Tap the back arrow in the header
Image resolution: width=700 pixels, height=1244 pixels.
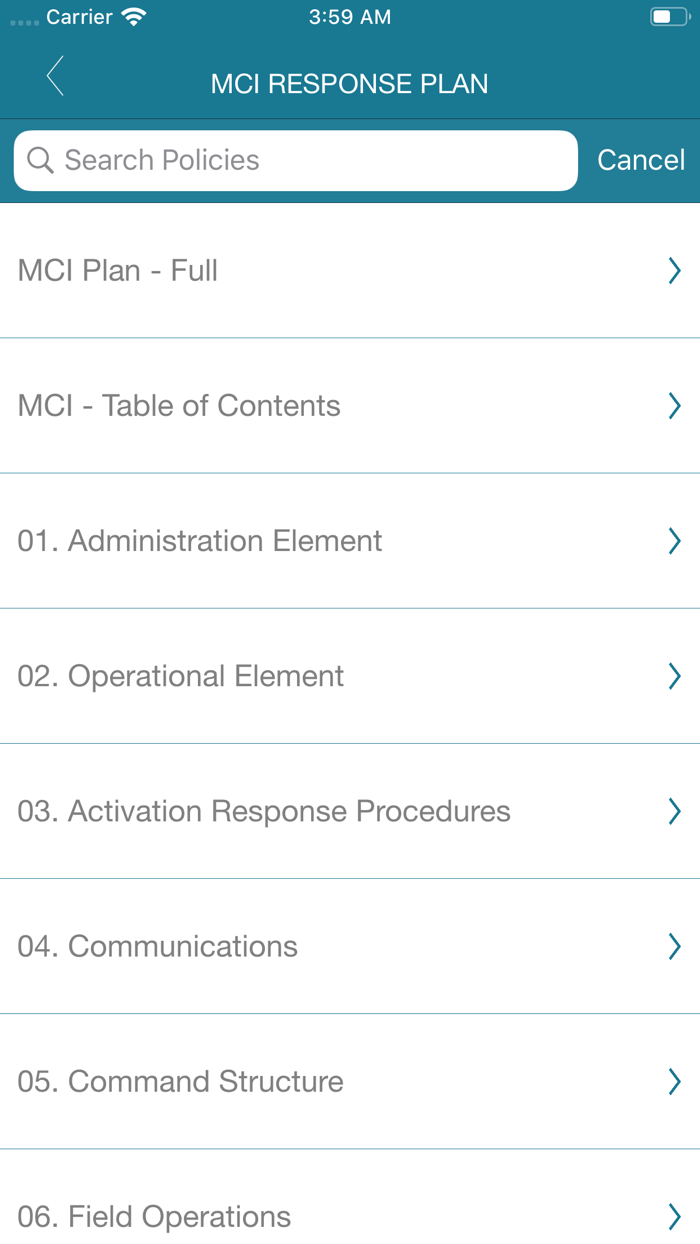tap(55, 76)
